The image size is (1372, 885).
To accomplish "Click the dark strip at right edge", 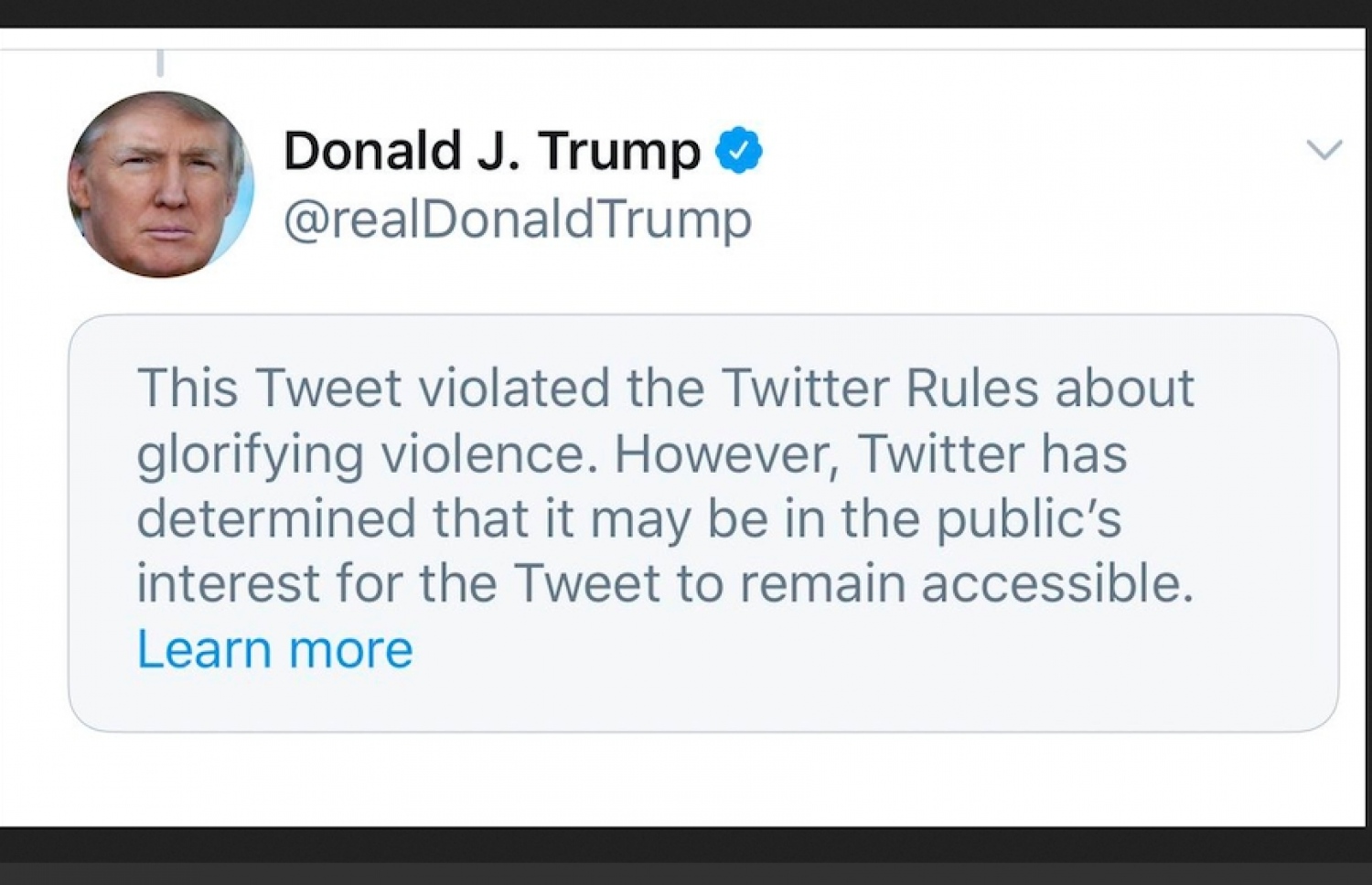I will coord(1367,439).
